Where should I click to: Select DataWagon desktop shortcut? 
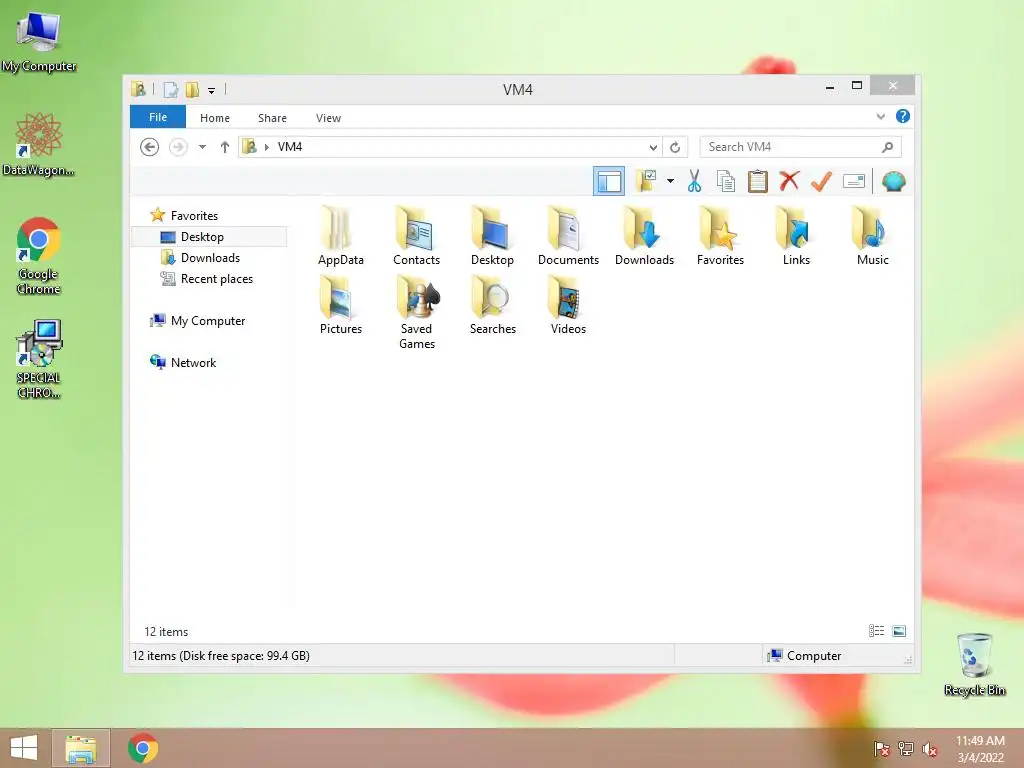[x=39, y=144]
